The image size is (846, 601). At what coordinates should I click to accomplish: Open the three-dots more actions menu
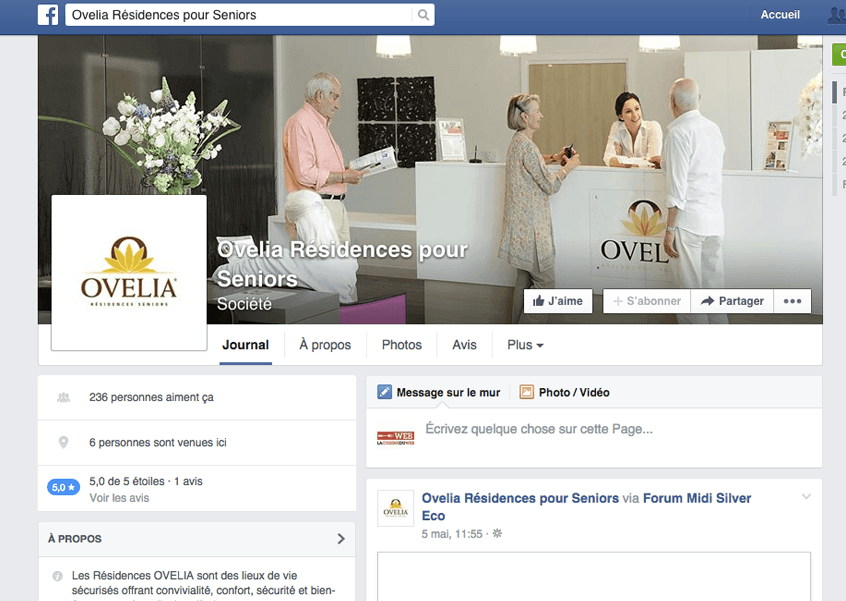point(792,301)
